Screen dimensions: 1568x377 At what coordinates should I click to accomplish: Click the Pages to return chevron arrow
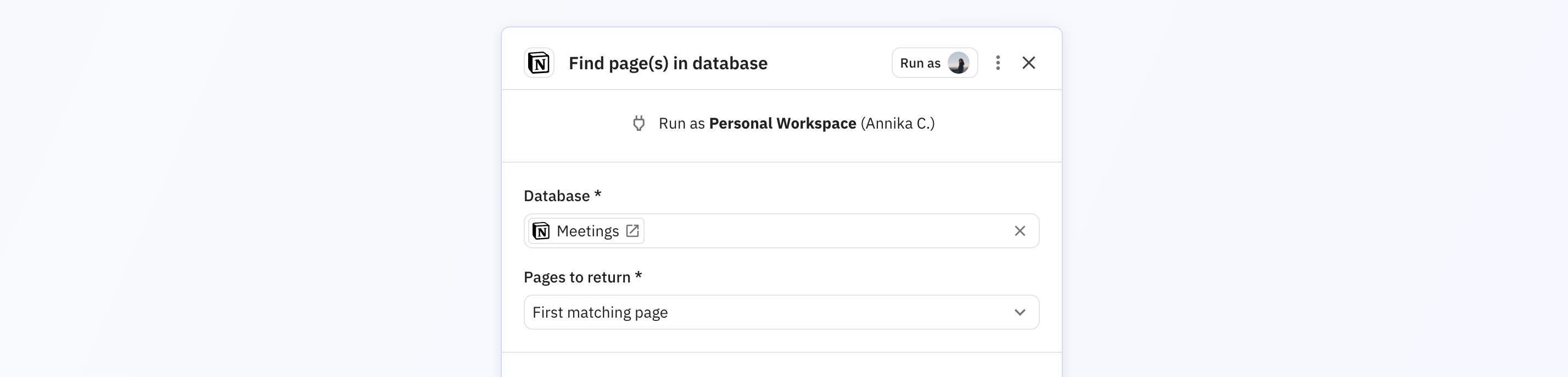(x=1020, y=313)
